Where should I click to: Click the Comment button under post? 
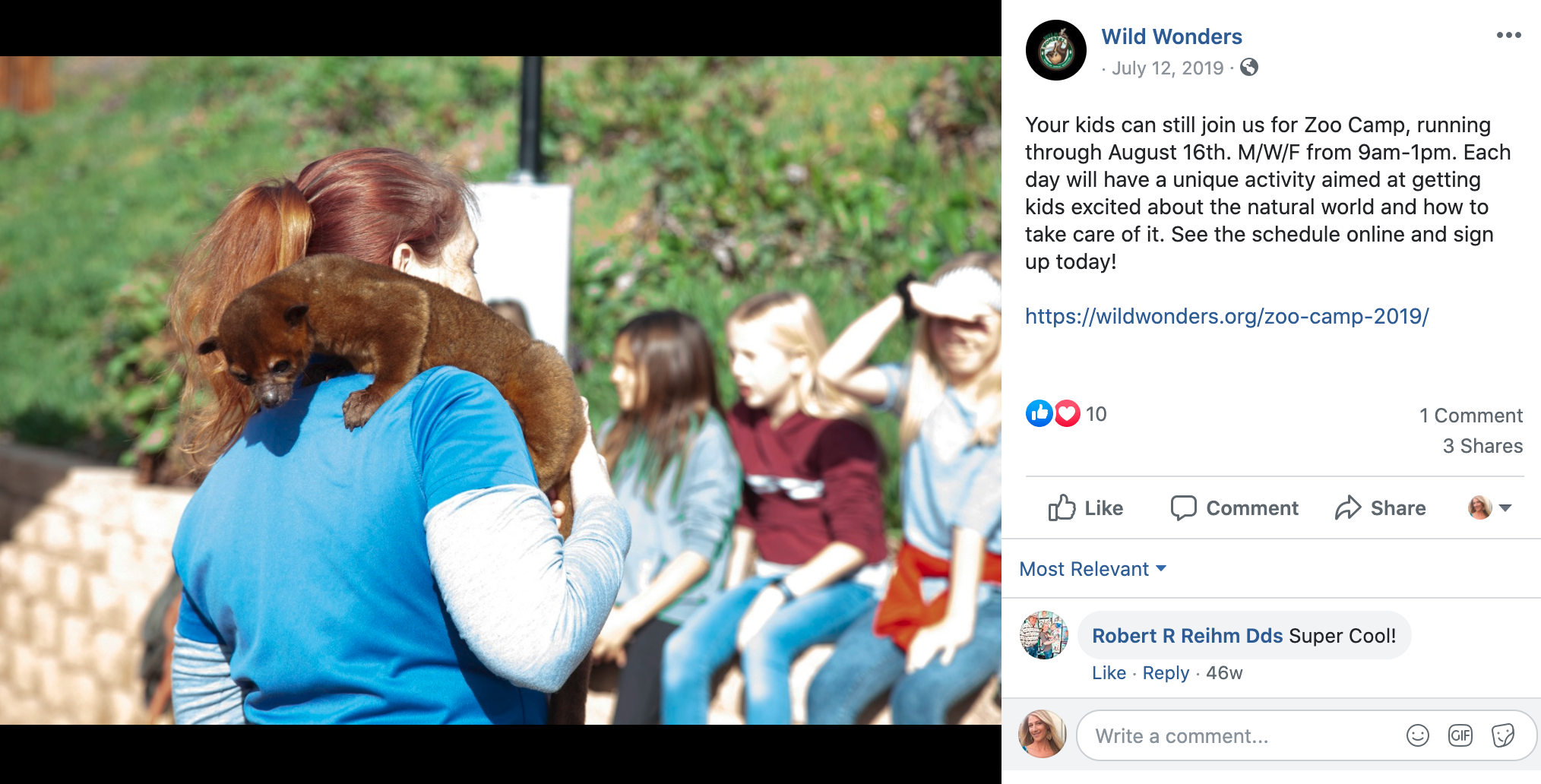pyautogui.click(x=1235, y=508)
